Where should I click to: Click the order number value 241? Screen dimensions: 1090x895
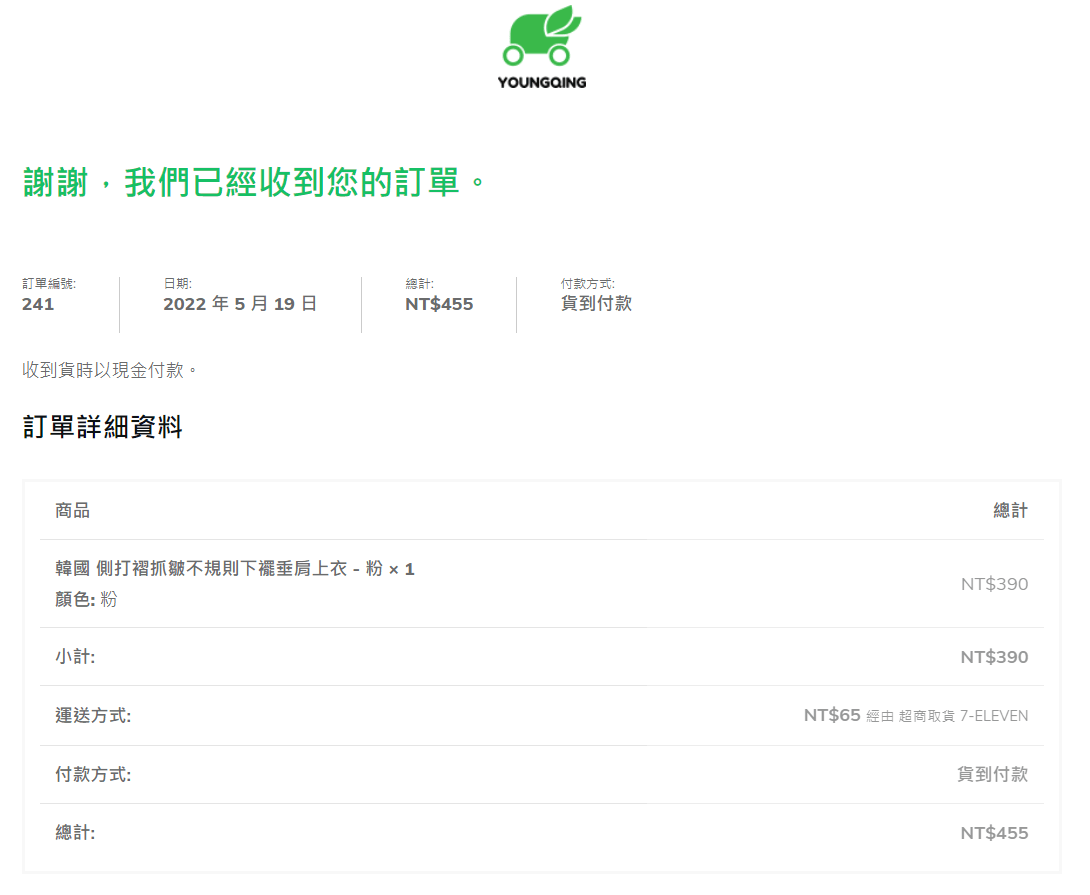click(x=38, y=305)
